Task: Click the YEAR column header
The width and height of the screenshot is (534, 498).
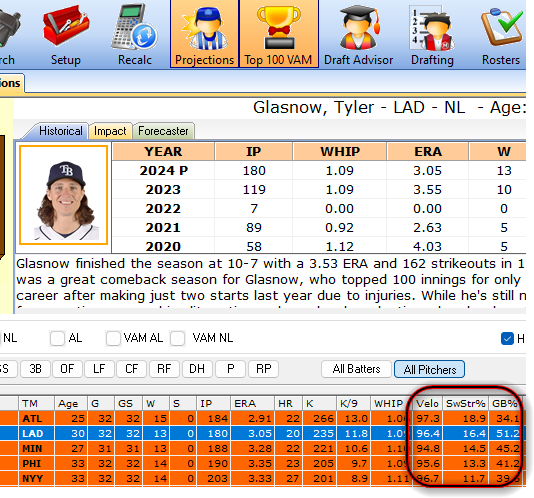Action: (x=163, y=152)
